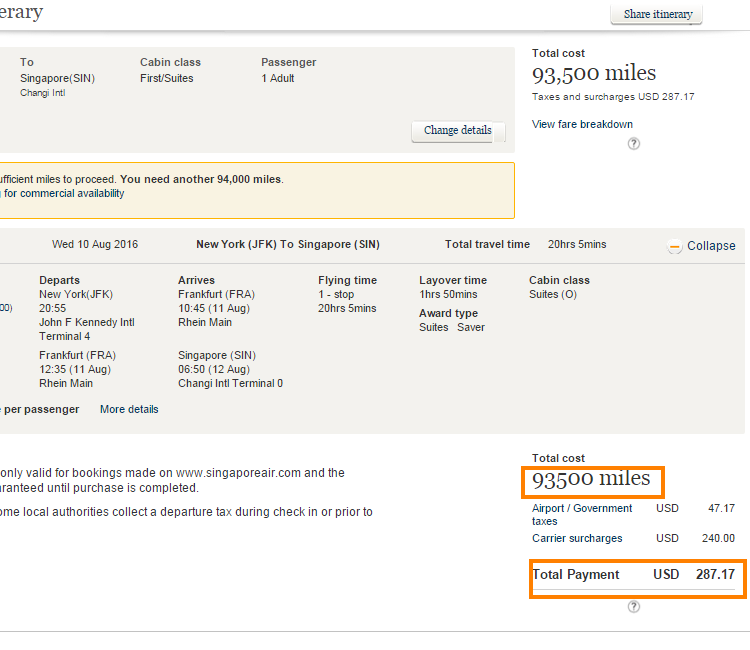The height and width of the screenshot is (650, 750).
Task: Click the highlighted 93500 miles total
Action: click(x=592, y=480)
